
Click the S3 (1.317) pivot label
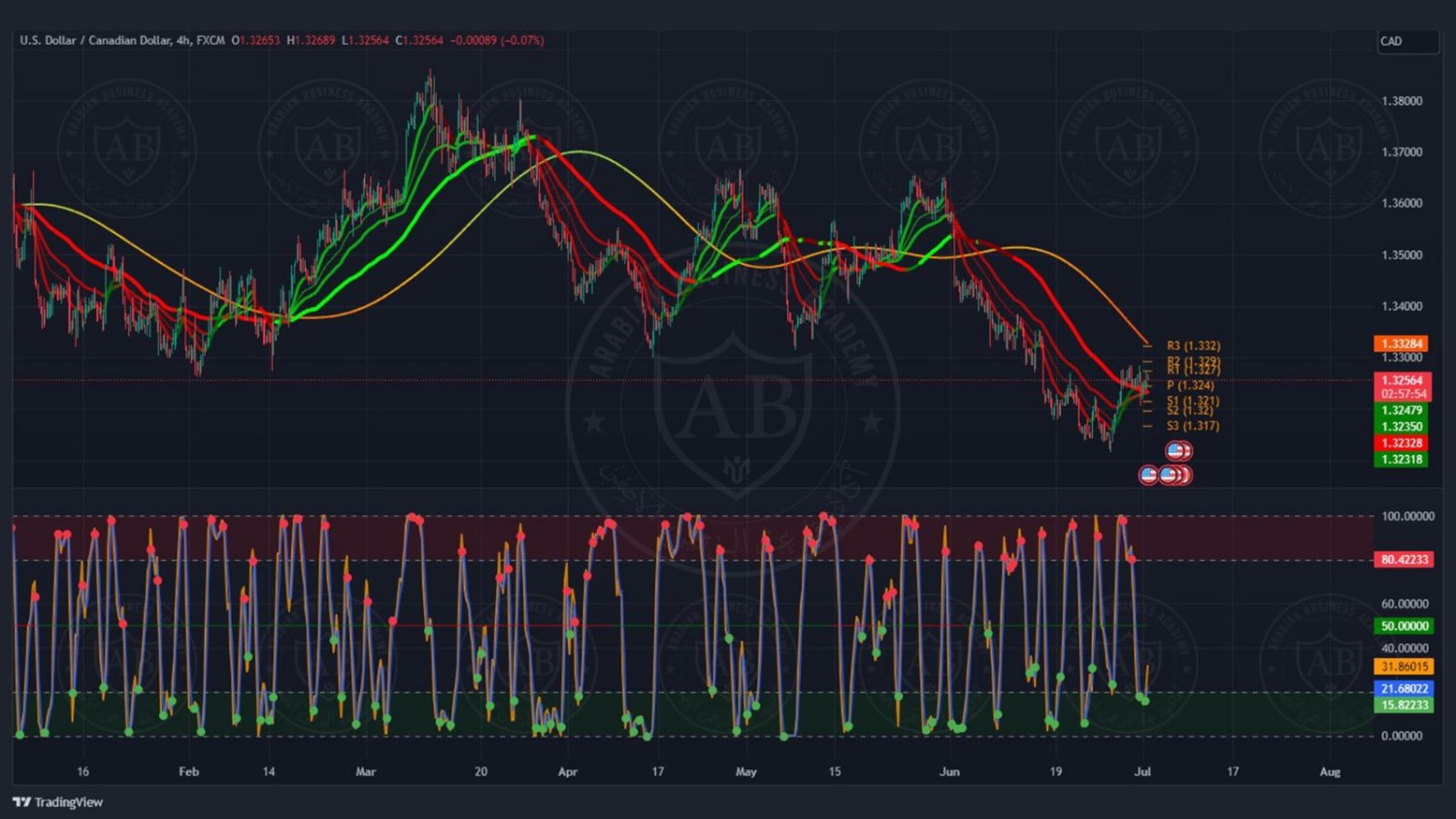(1193, 426)
